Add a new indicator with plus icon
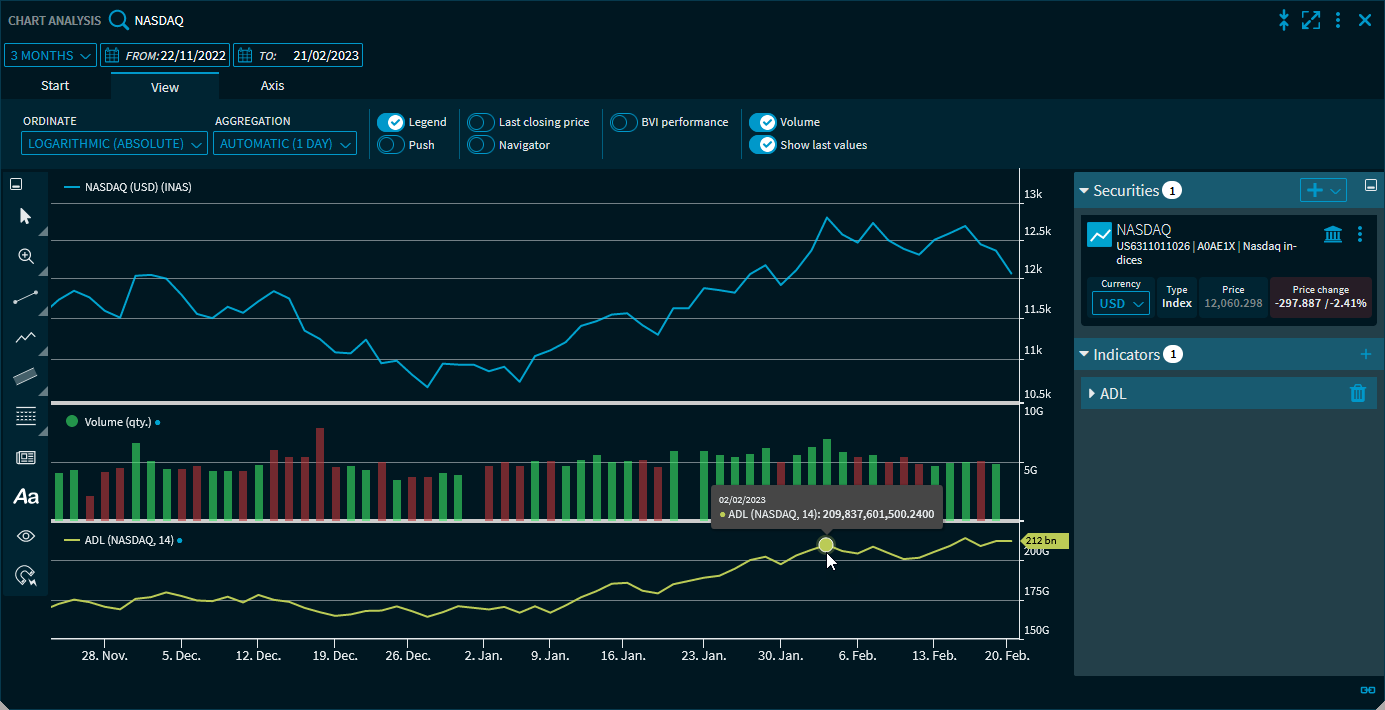The width and height of the screenshot is (1385, 710). click(x=1366, y=354)
